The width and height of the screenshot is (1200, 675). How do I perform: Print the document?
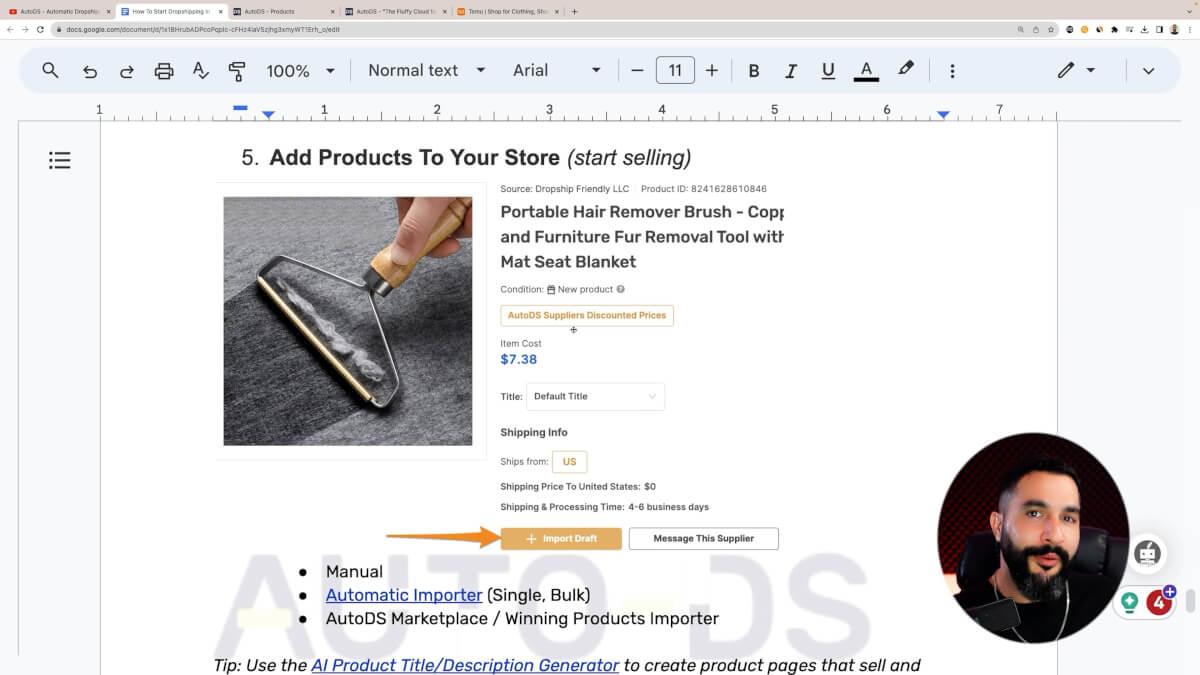[x=164, y=70]
